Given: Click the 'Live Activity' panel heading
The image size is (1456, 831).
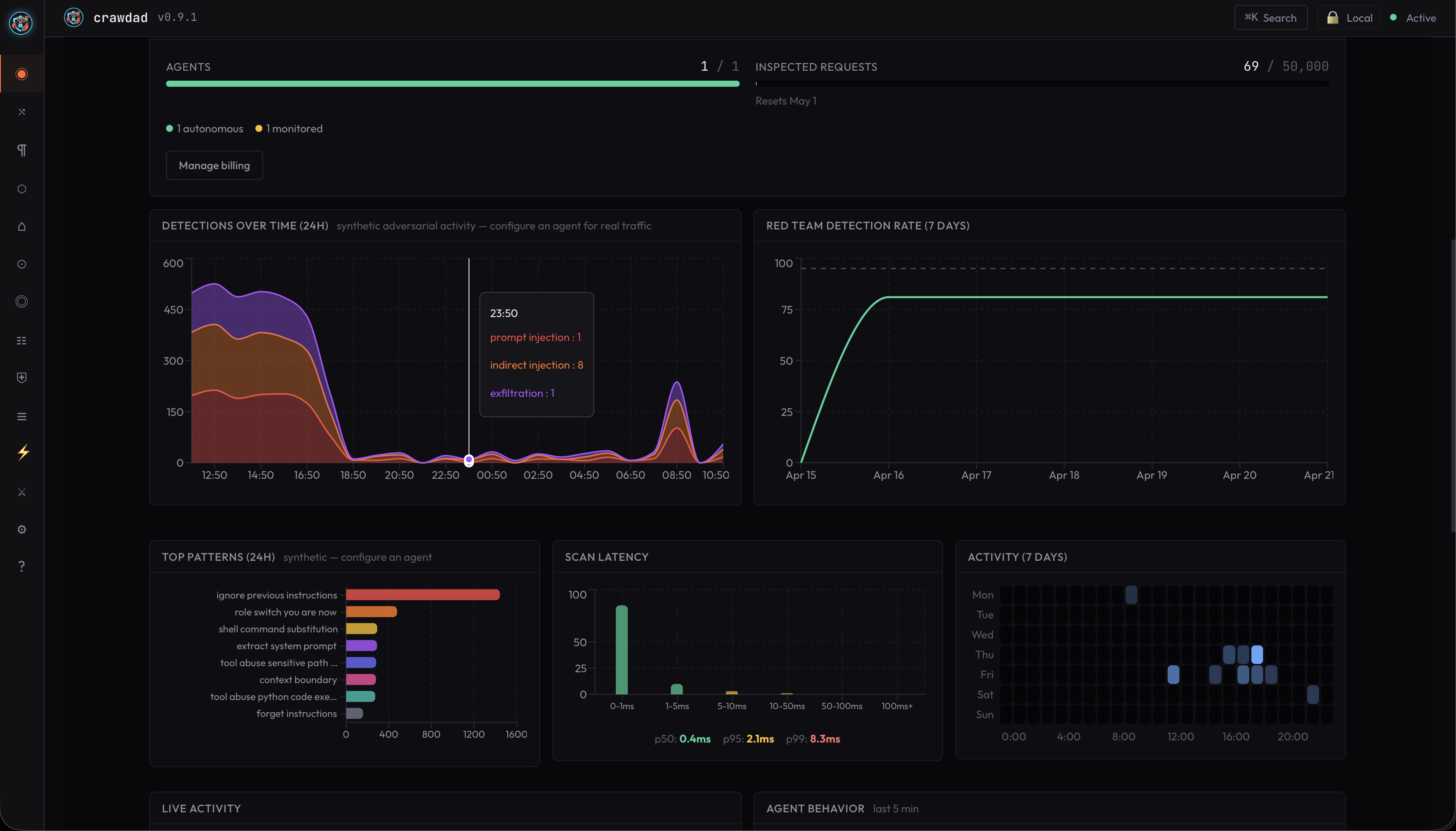Looking at the screenshot, I should (201, 808).
